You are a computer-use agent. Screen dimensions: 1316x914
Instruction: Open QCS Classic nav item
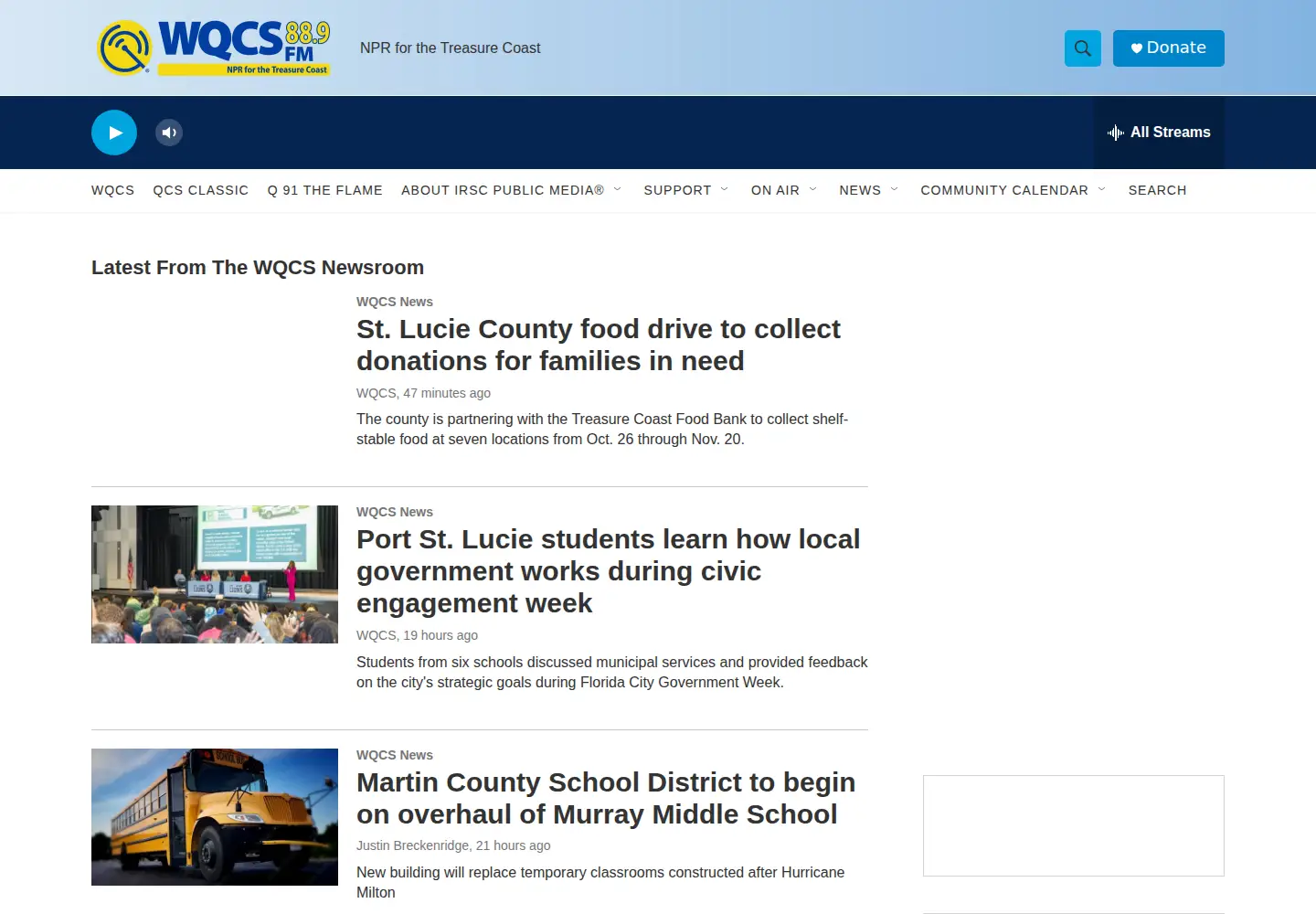click(201, 190)
